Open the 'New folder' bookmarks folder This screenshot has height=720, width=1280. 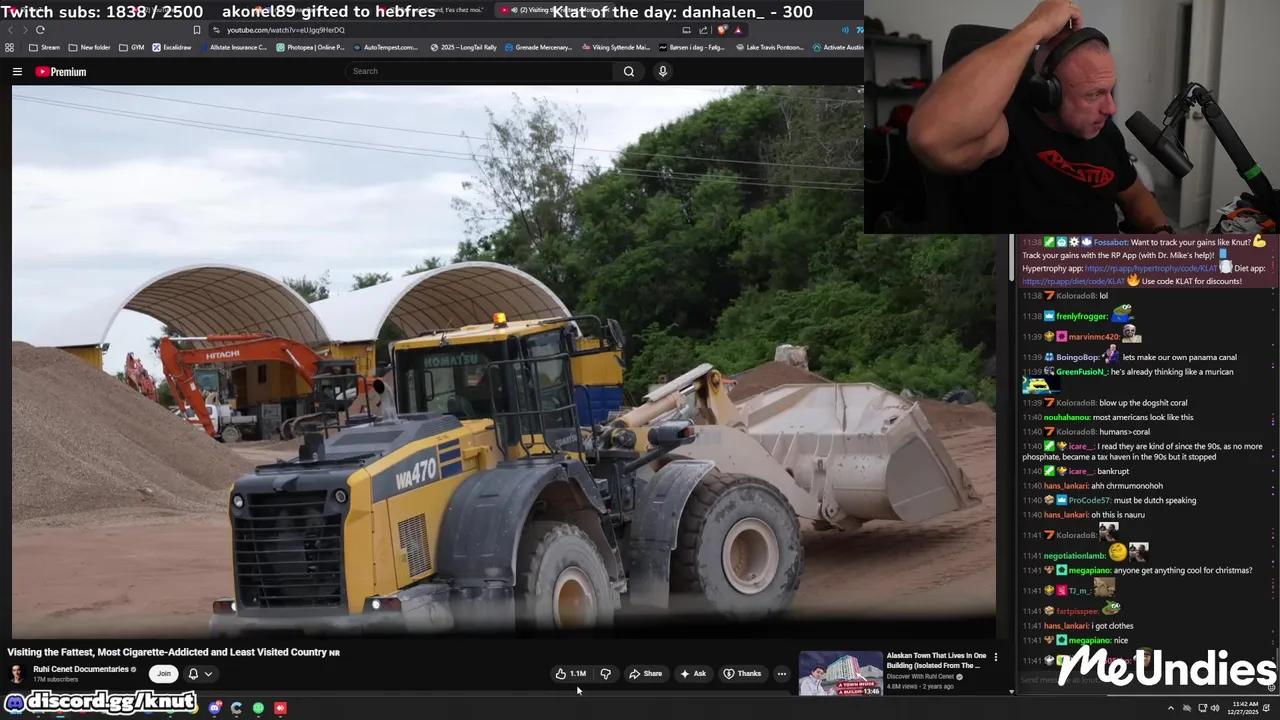click(89, 47)
